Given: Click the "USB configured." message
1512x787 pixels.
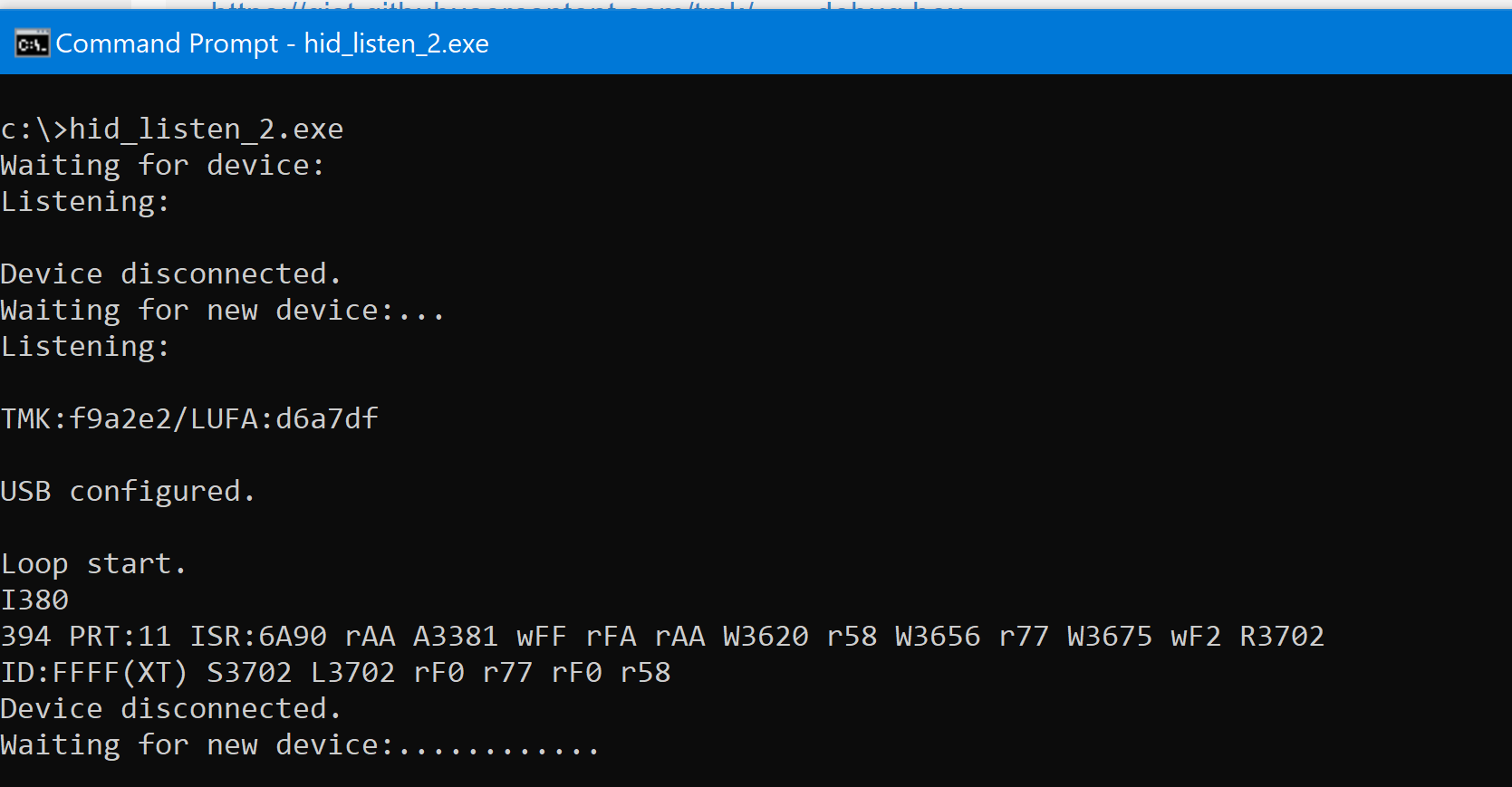Looking at the screenshot, I should pos(128,492).
